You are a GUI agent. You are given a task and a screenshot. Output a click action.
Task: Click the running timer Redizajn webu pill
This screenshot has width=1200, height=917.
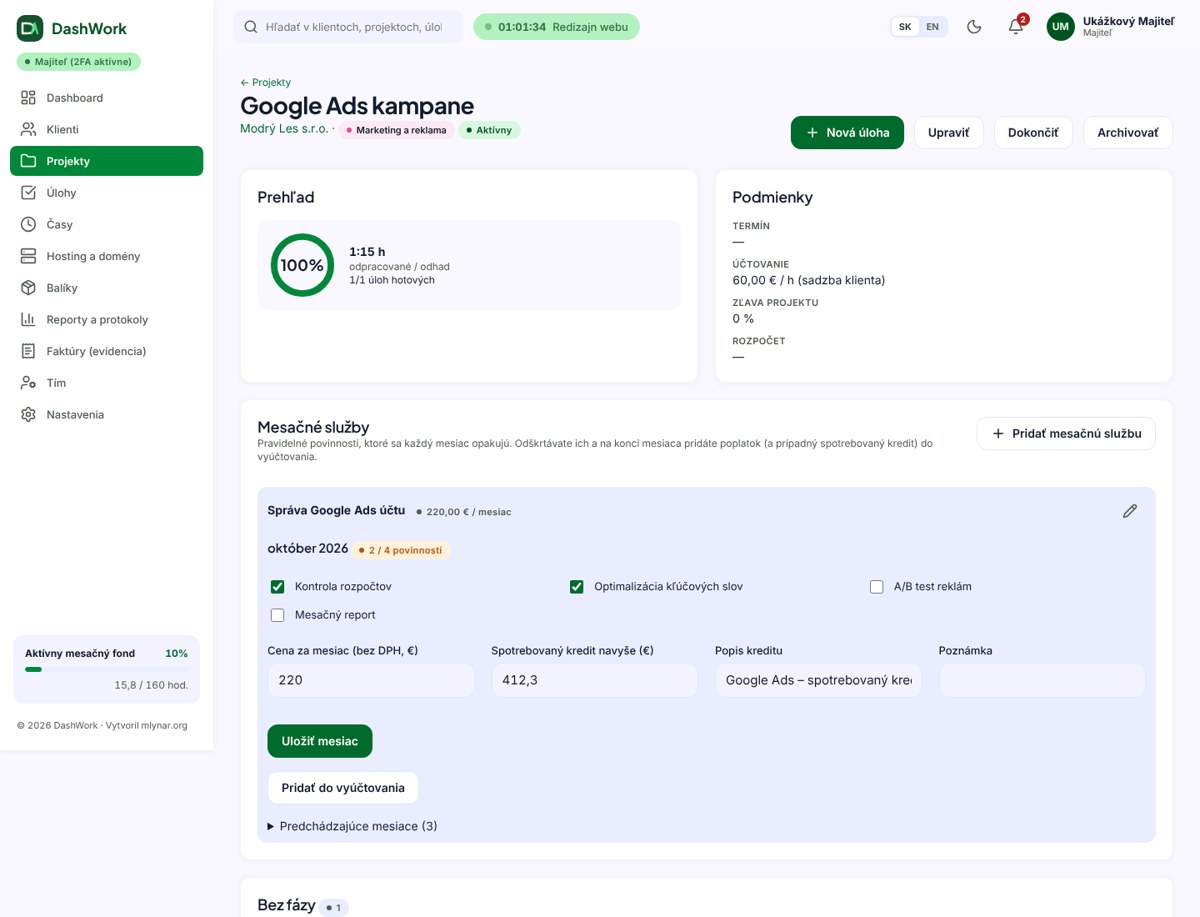(x=556, y=27)
